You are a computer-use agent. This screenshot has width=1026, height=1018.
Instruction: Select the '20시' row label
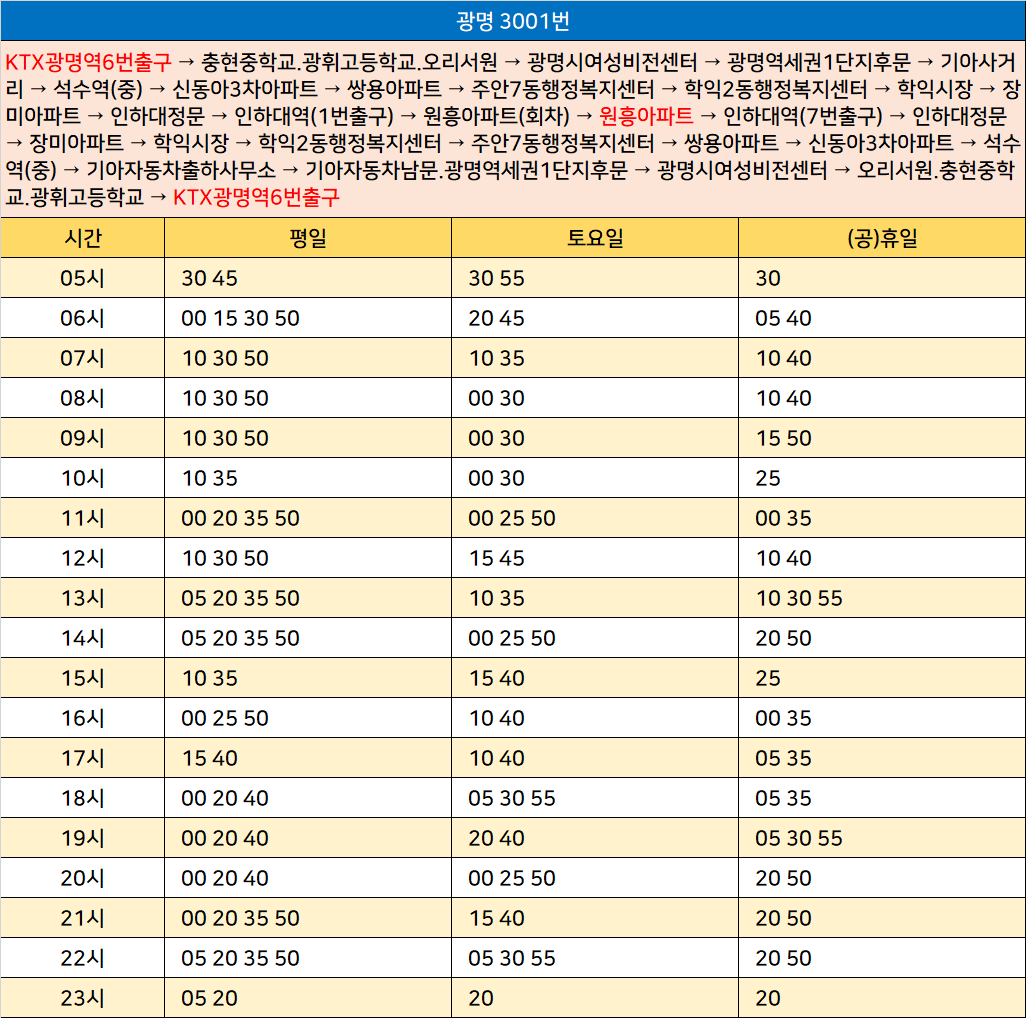(82, 878)
